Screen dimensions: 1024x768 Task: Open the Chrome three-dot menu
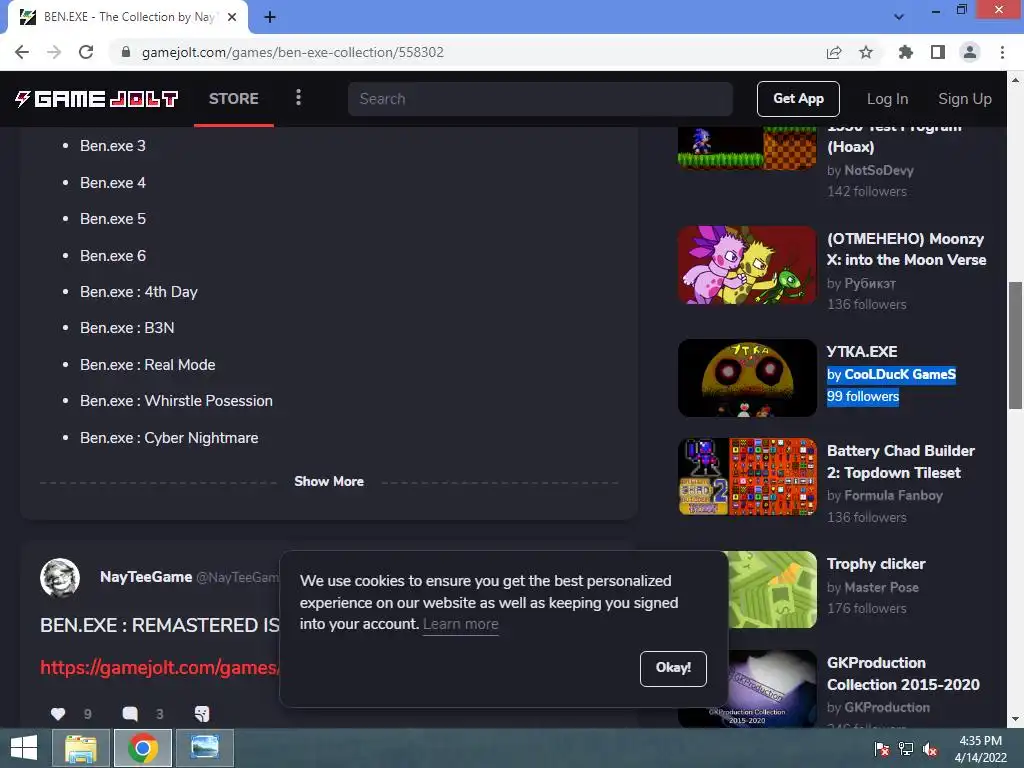pos(1002,52)
